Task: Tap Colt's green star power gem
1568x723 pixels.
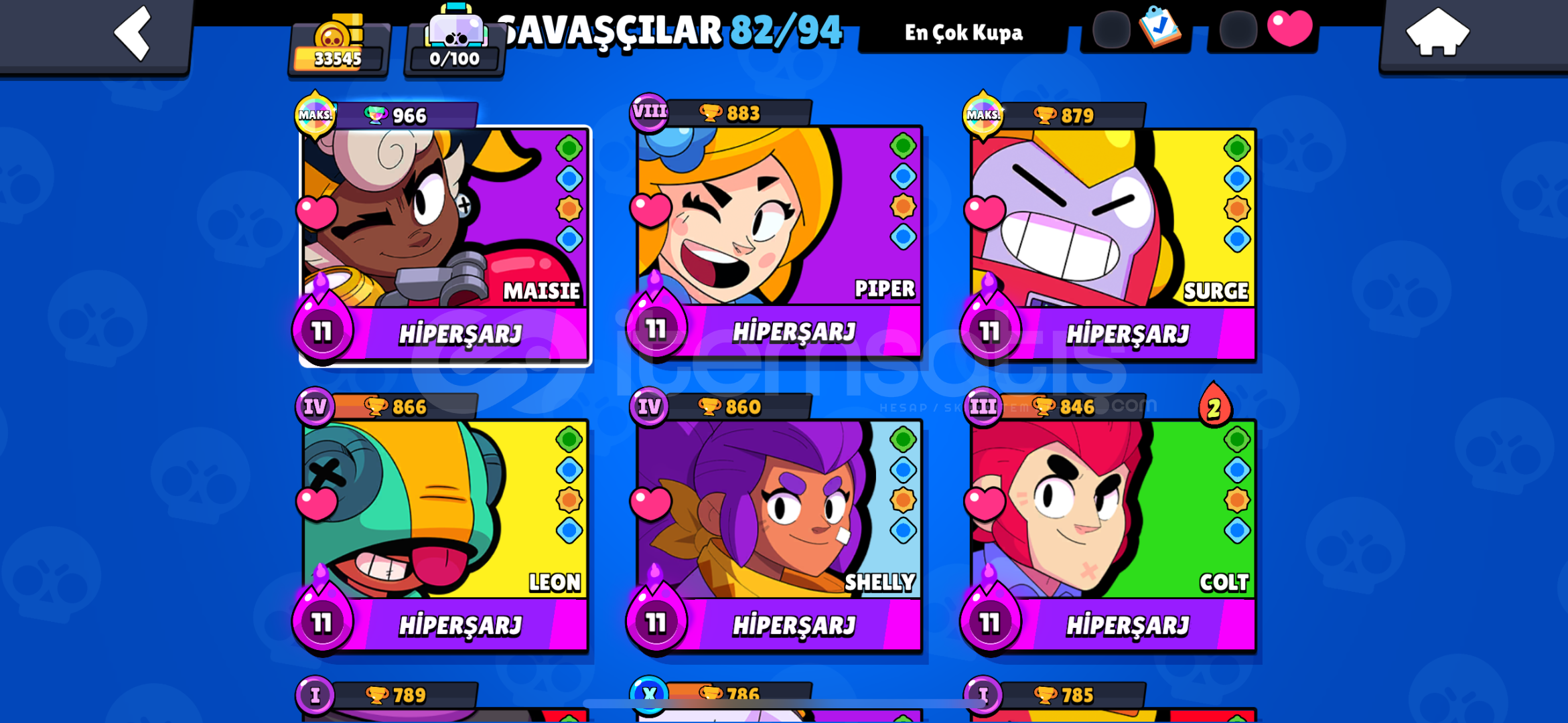Action: tap(1237, 440)
